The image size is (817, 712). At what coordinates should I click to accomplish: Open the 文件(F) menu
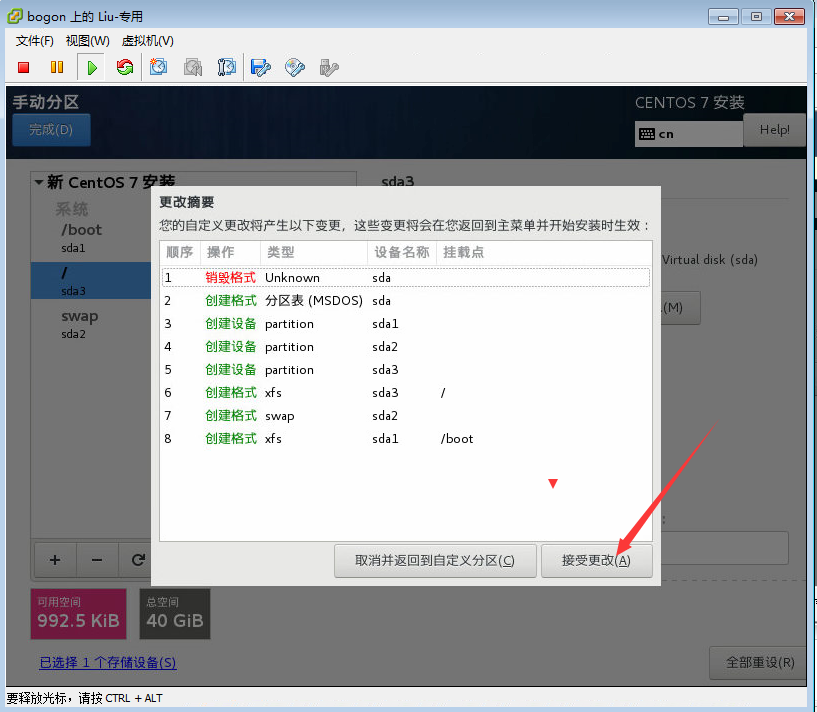34,41
